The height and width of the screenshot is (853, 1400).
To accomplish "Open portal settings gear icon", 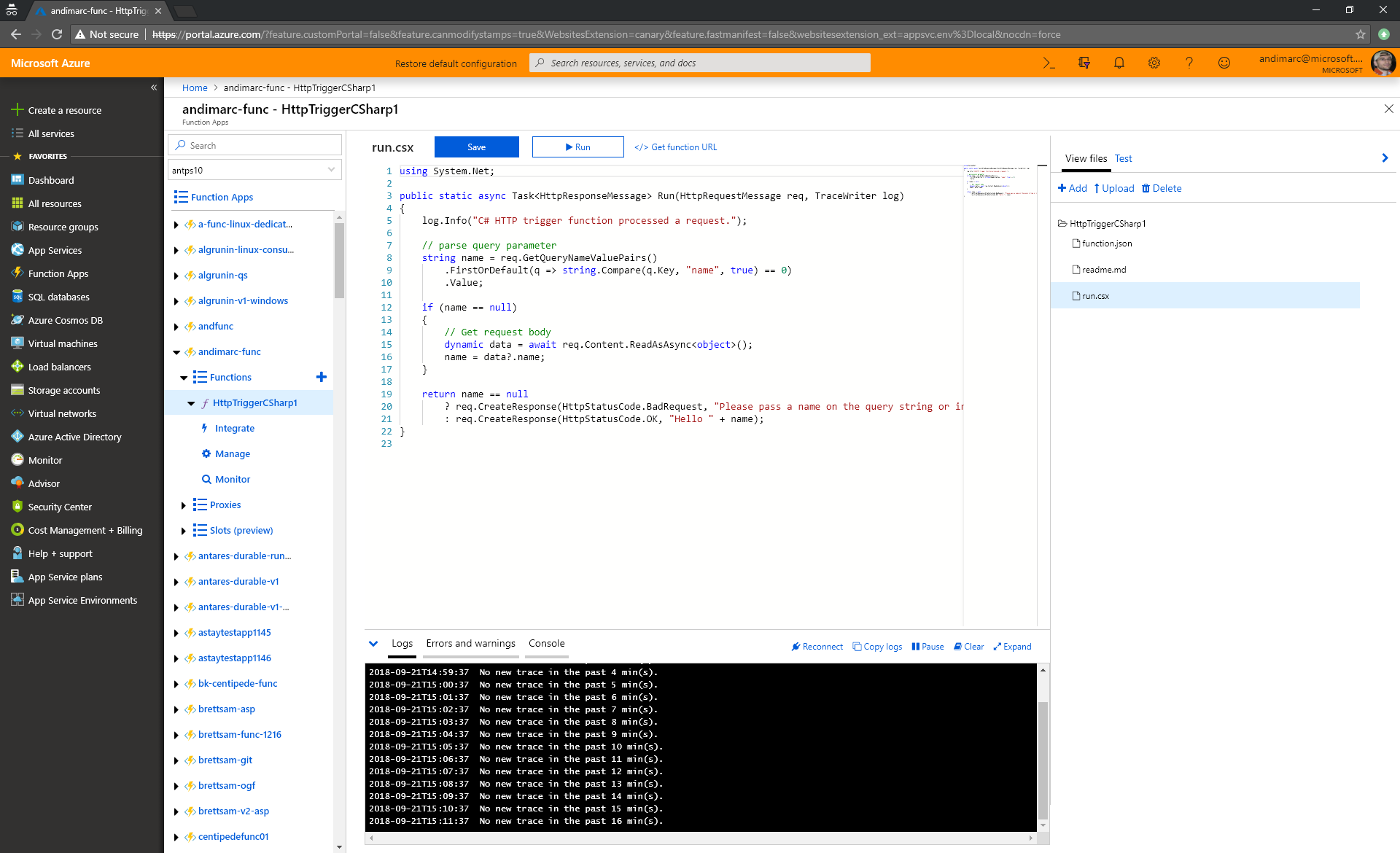I will (x=1154, y=63).
